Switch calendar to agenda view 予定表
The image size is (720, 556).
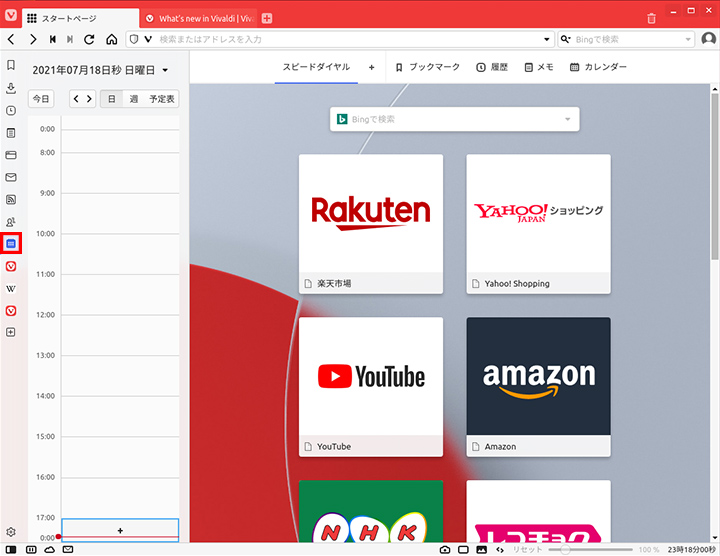162,99
